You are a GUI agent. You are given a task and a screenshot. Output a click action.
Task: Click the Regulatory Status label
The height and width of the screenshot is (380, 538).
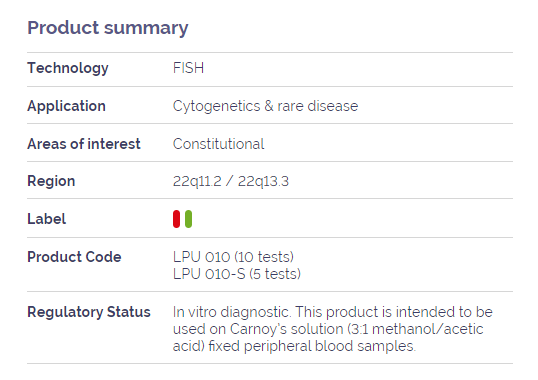[89, 312]
